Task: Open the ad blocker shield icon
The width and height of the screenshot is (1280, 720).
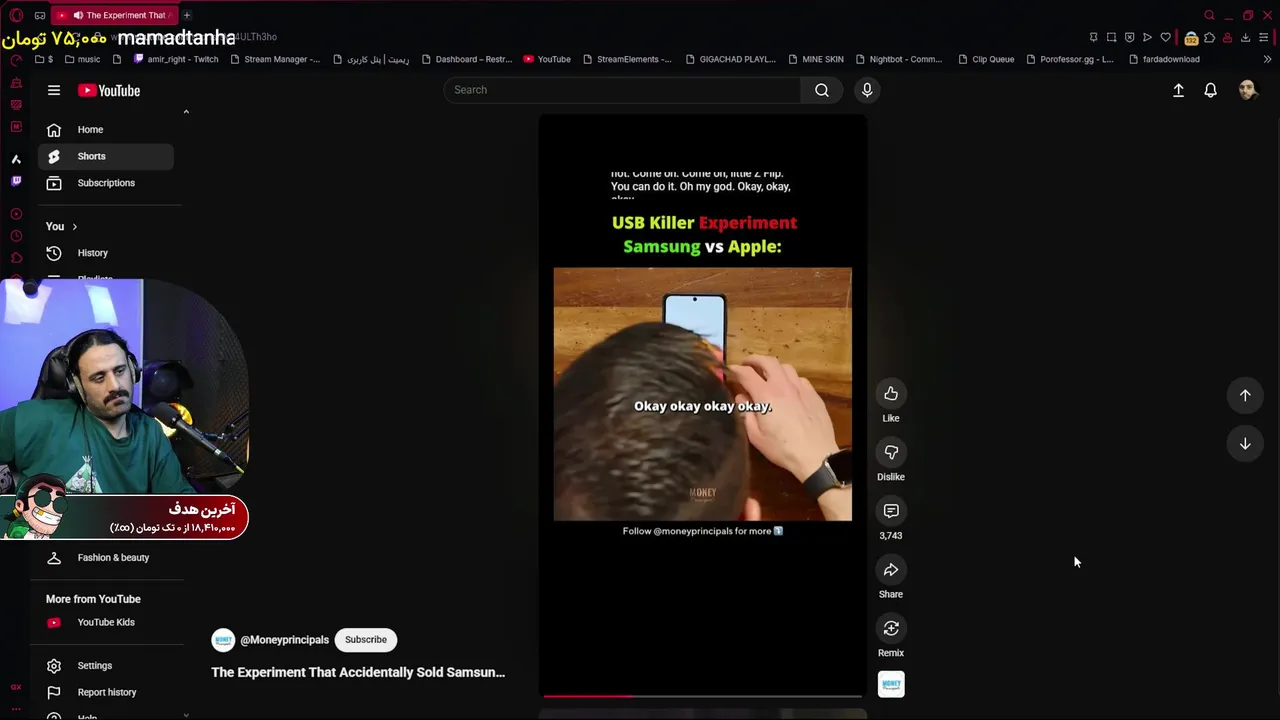Action: [x=1130, y=37]
